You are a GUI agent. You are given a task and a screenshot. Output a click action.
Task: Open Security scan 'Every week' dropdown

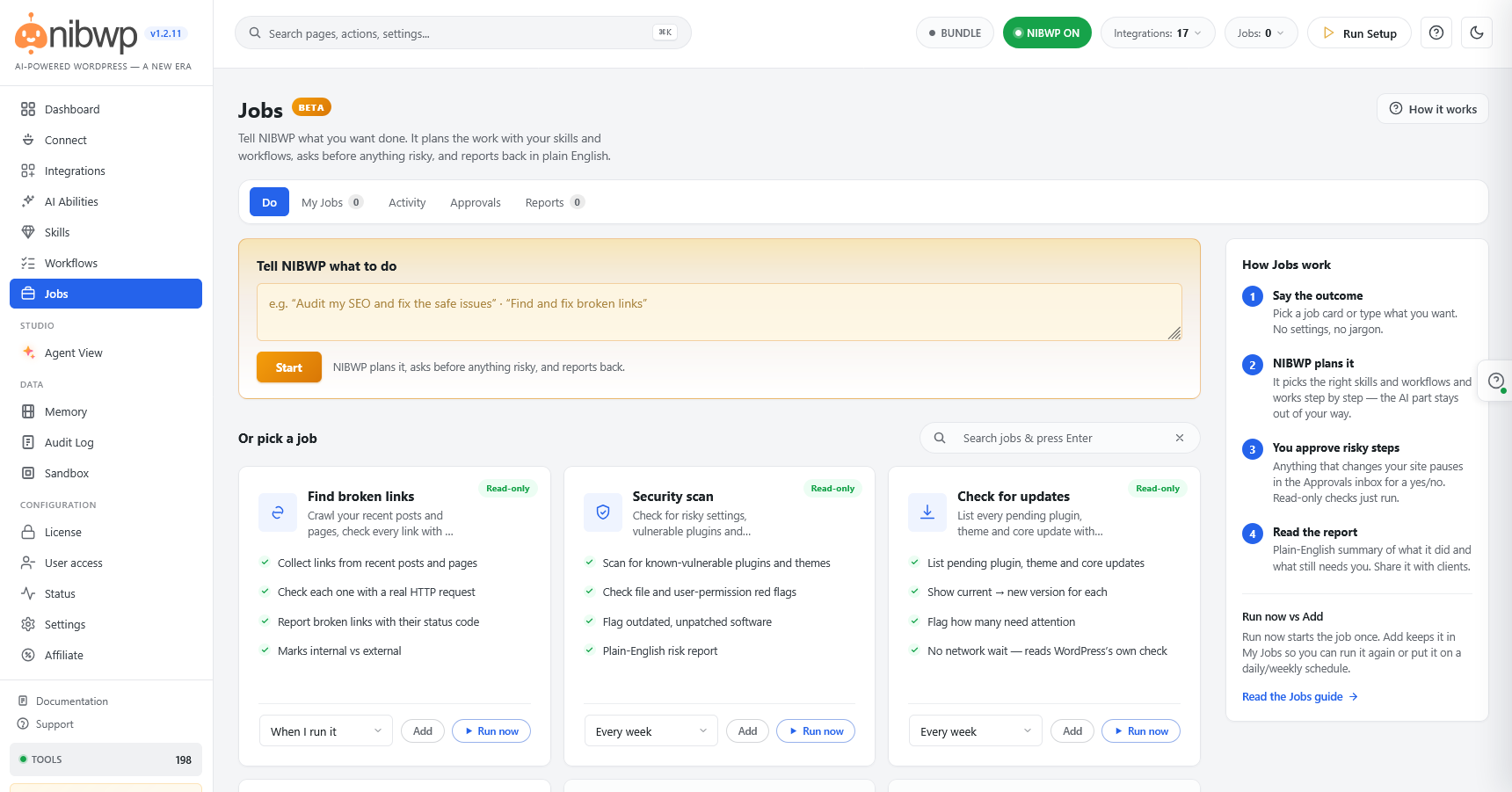[651, 731]
